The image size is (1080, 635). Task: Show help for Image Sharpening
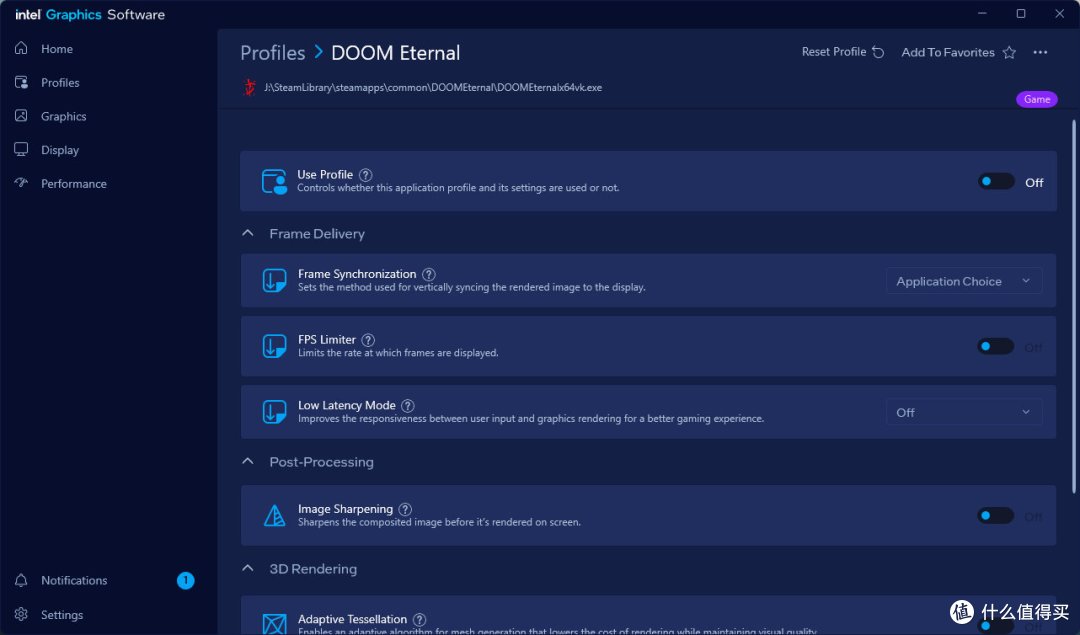[405, 510]
